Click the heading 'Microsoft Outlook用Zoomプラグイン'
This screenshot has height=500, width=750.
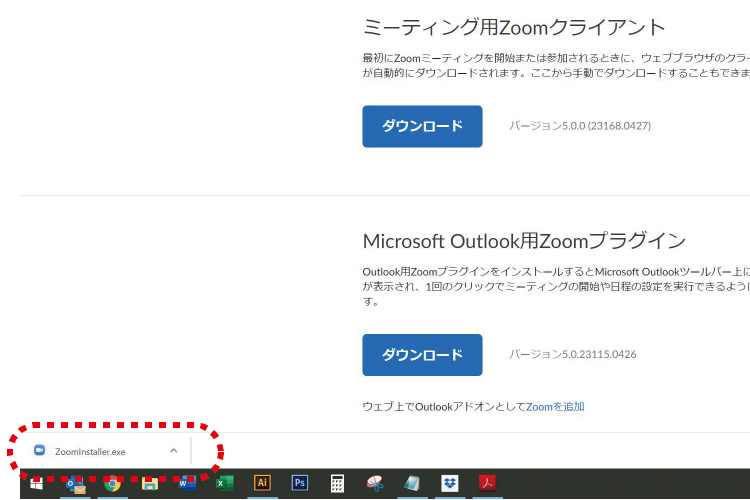click(525, 241)
